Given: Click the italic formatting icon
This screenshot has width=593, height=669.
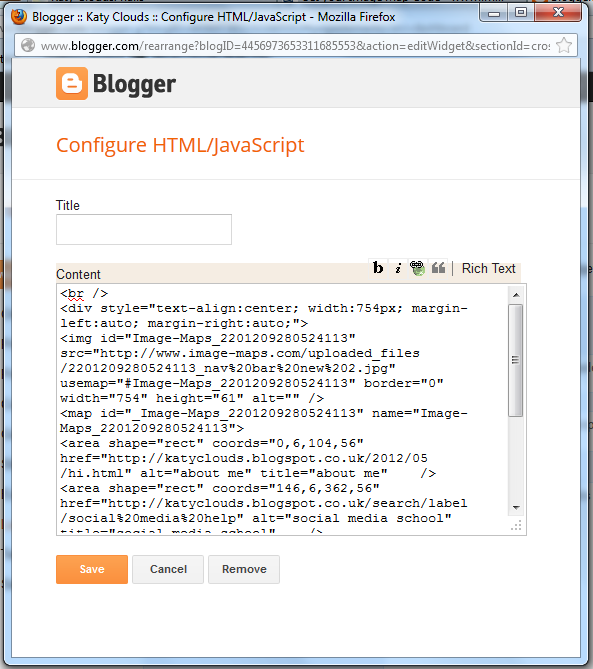Looking at the screenshot, I should pyautogui.click(x=398, y=268).
